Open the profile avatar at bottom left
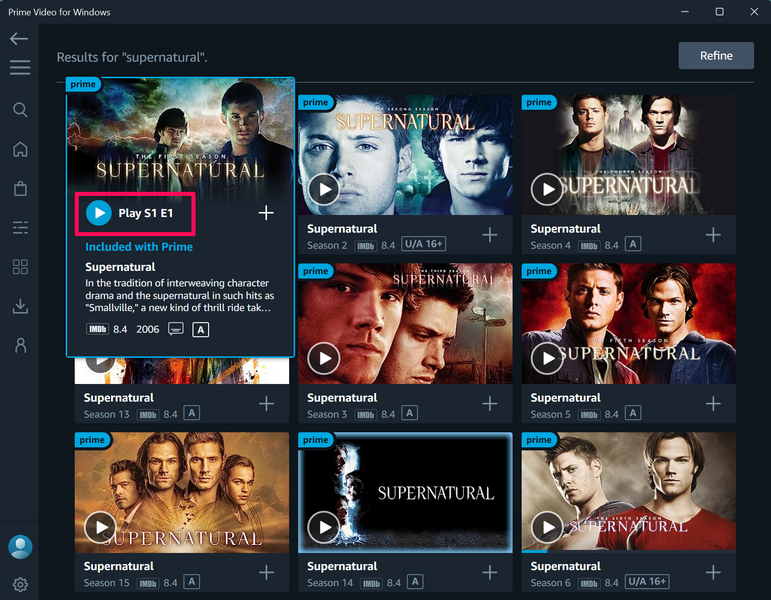Viewport: 771px width, 600px height. pos(20,546)
